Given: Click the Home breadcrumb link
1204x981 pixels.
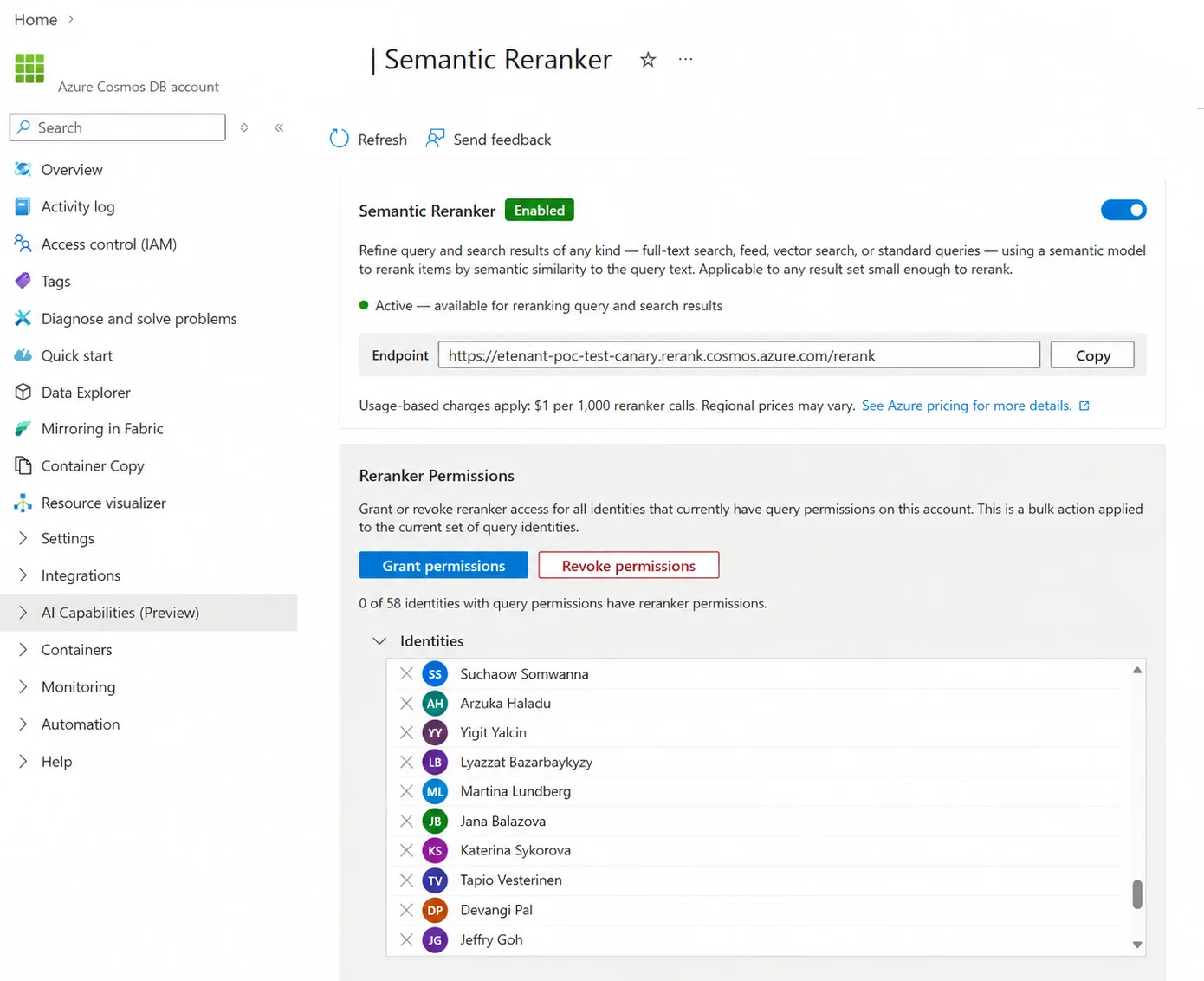Looking at the screenshot, I should pos(36,19).
